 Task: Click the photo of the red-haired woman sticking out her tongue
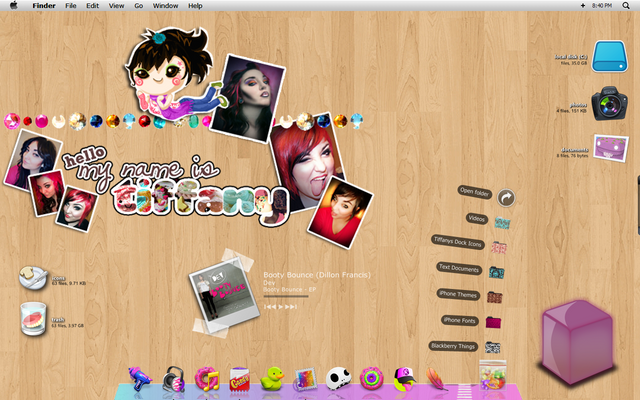[308, 163]
